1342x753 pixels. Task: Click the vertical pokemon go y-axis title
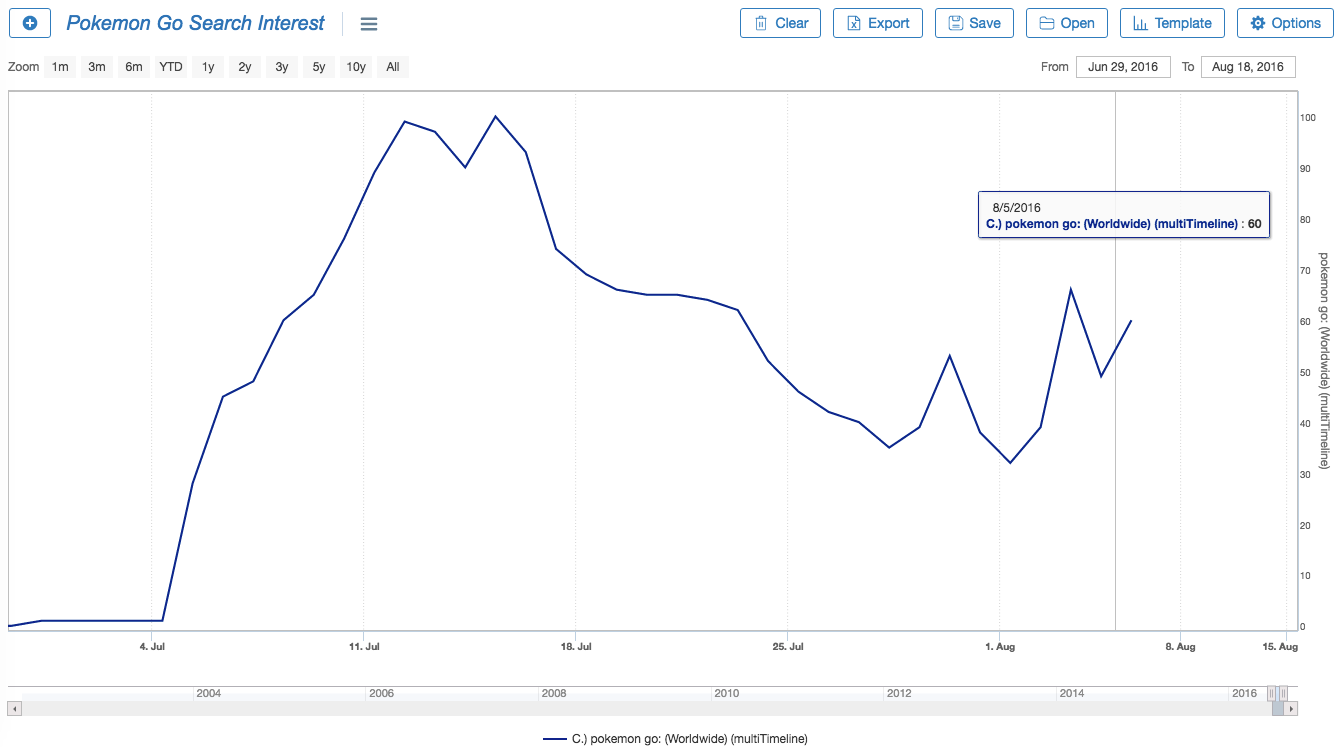1324,361
